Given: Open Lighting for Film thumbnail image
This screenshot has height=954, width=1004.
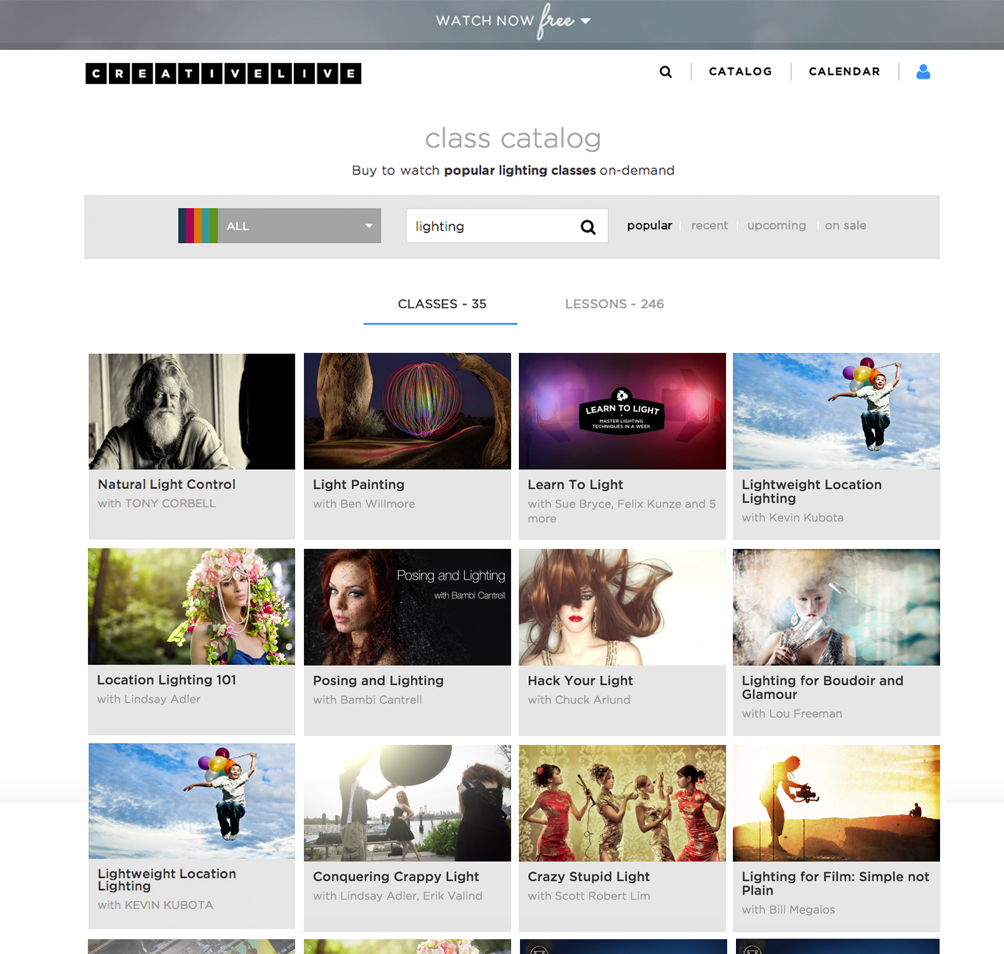Looking at the screenshot, I should tap(836, 803).
